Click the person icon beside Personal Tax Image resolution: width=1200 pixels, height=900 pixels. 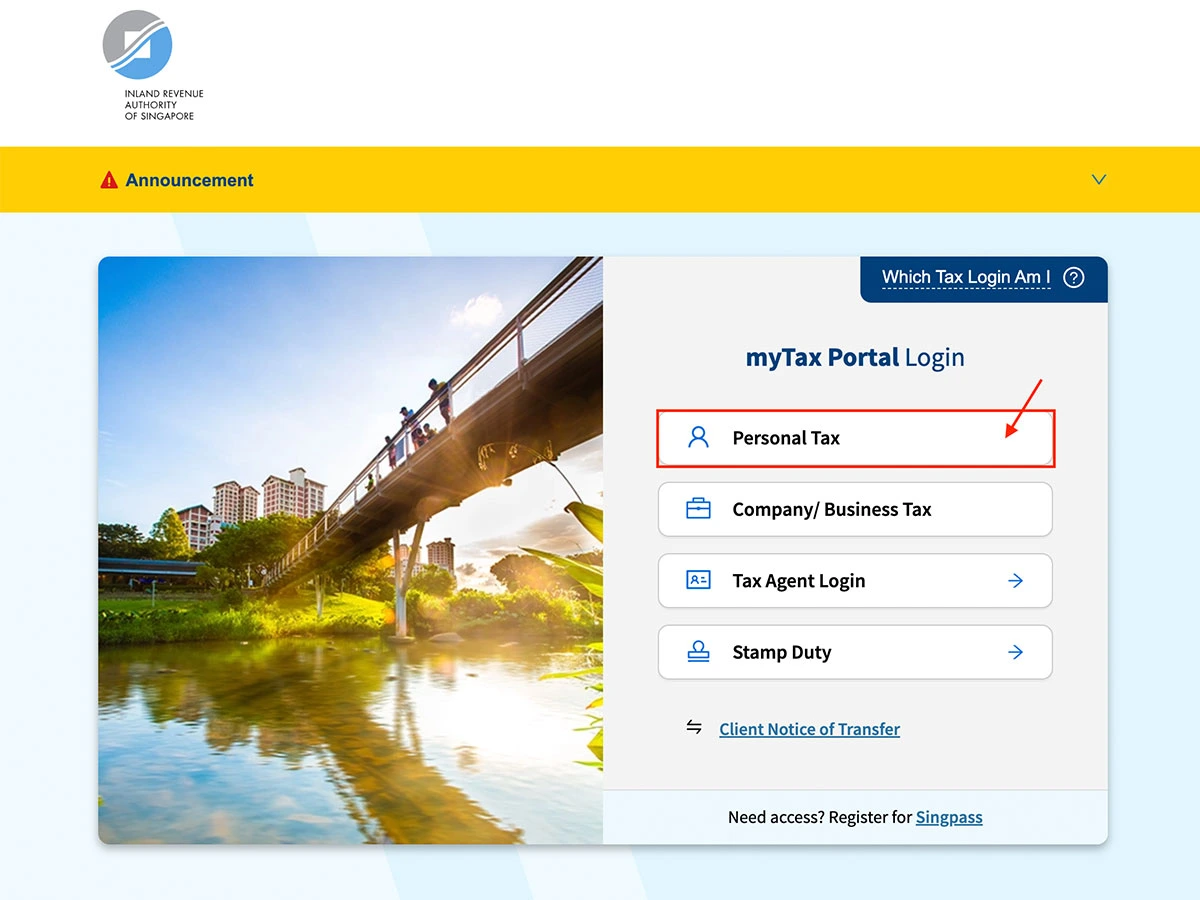(698, 437)
